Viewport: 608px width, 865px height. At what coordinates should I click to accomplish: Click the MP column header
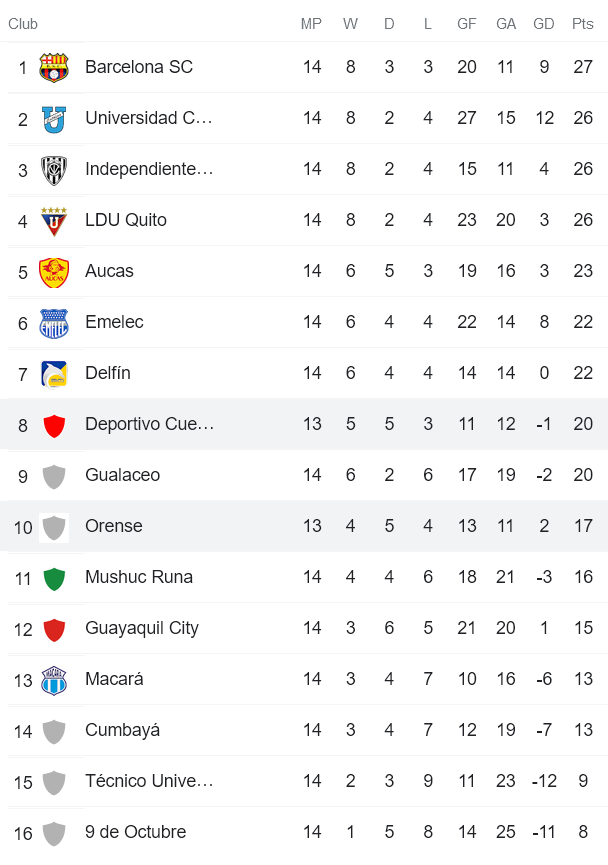pos(312,24)
